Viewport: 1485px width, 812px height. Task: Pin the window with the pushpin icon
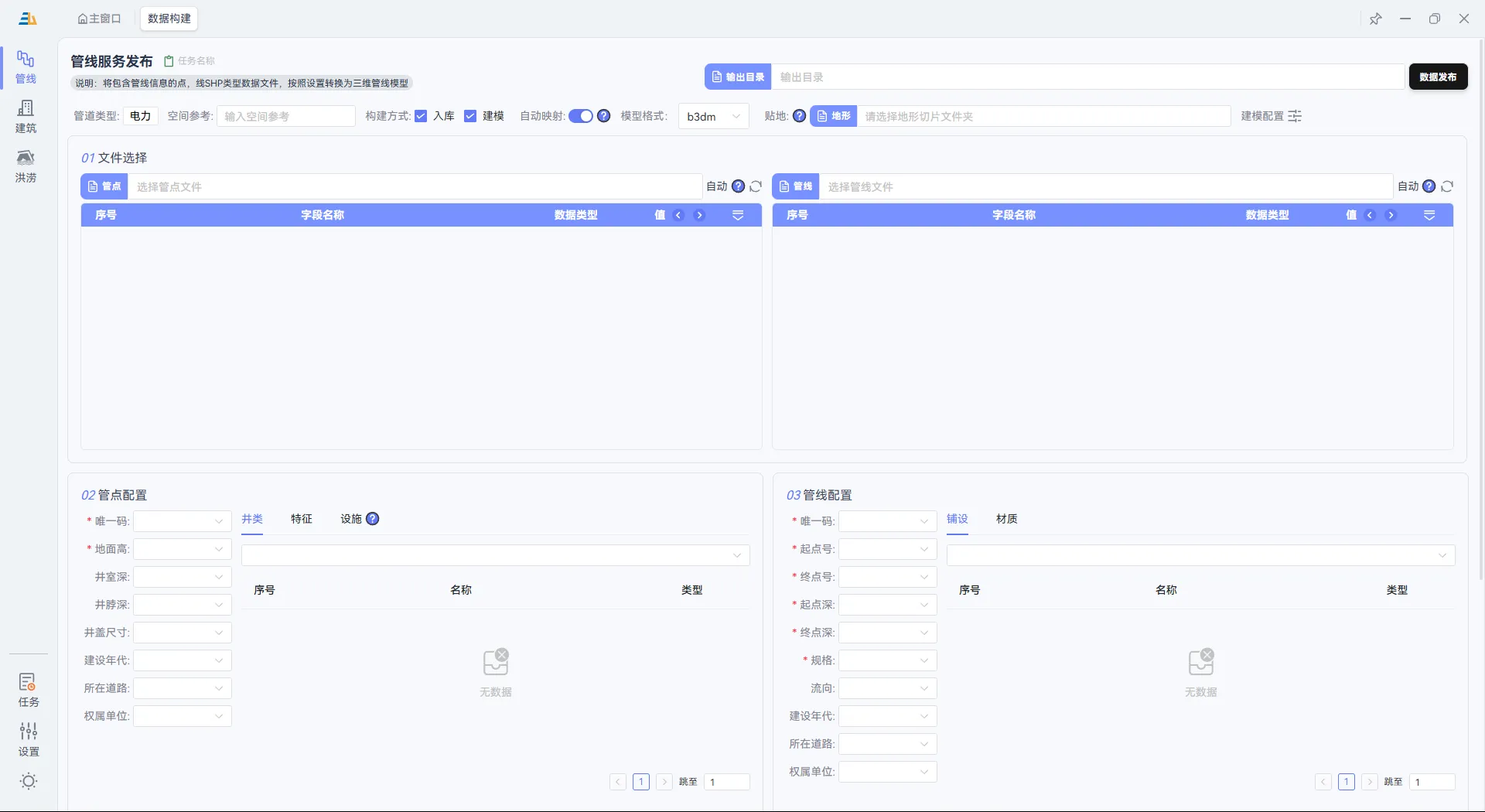coord(1375,19)
